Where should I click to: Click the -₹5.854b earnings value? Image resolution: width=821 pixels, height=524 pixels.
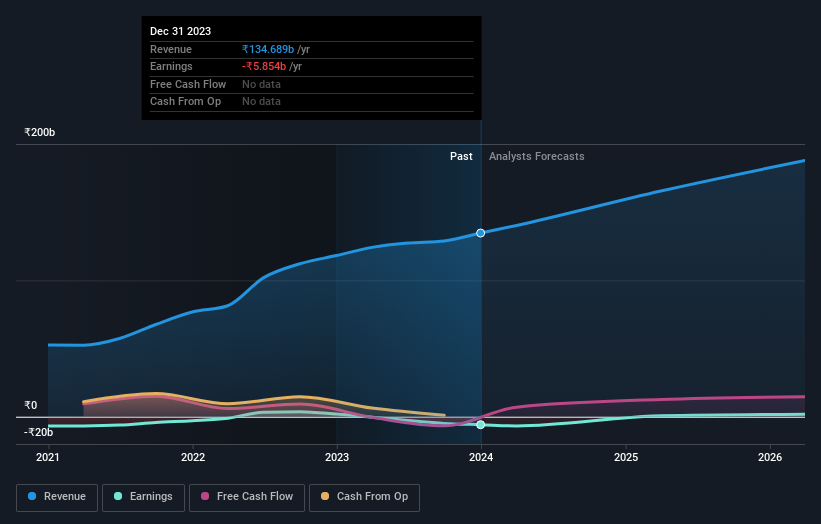[264, 66]
